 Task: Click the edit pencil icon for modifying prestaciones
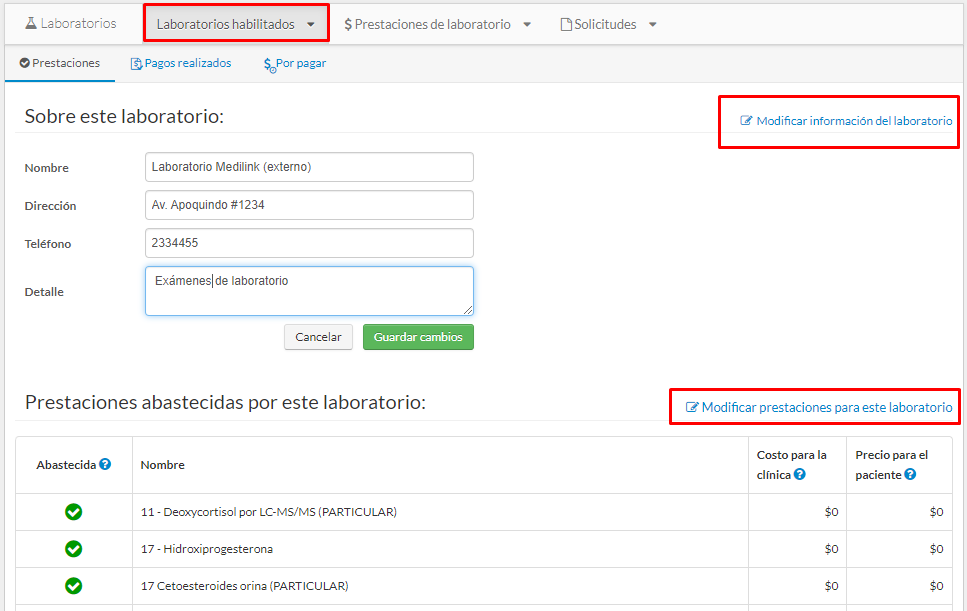(692, 408)
